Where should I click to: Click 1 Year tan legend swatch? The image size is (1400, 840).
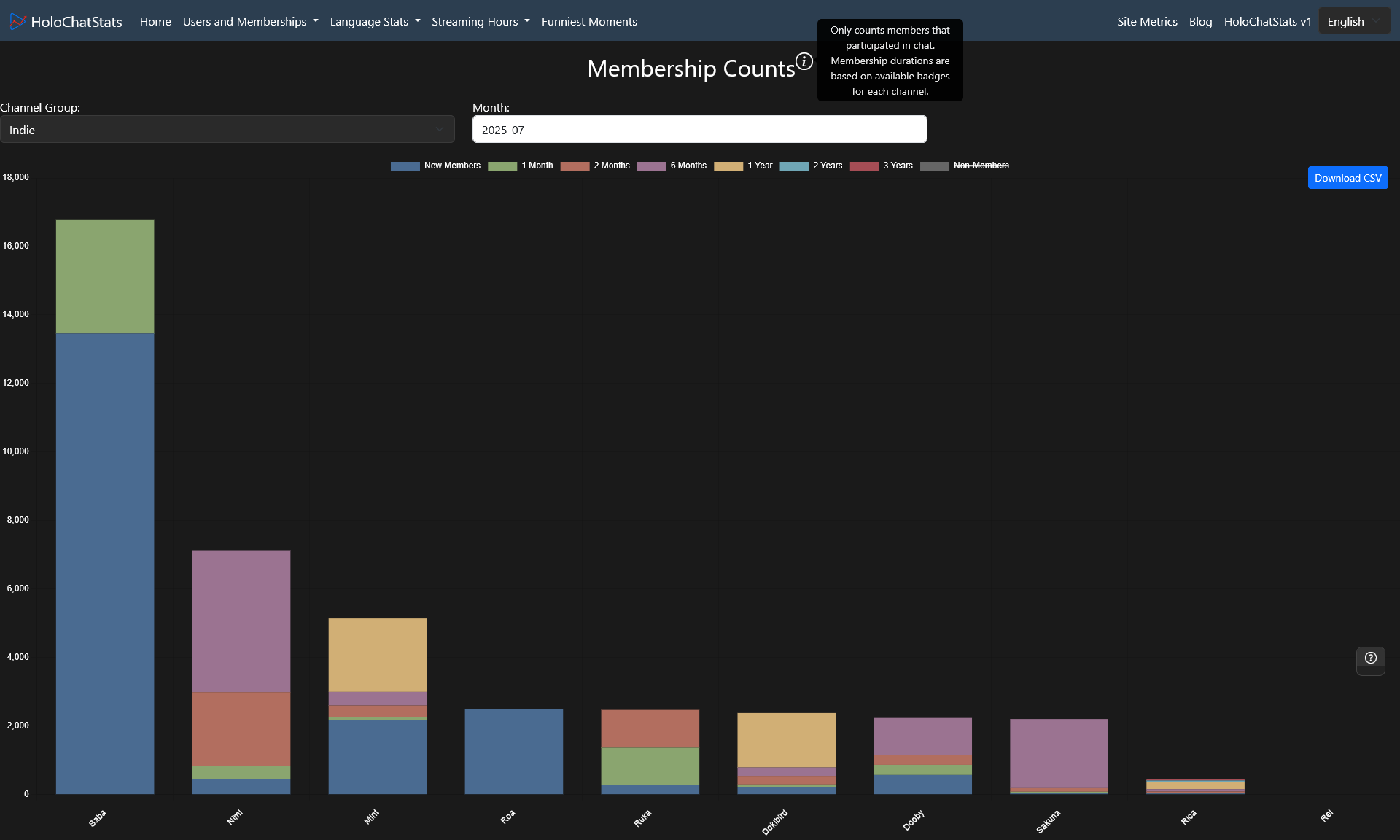728,166
